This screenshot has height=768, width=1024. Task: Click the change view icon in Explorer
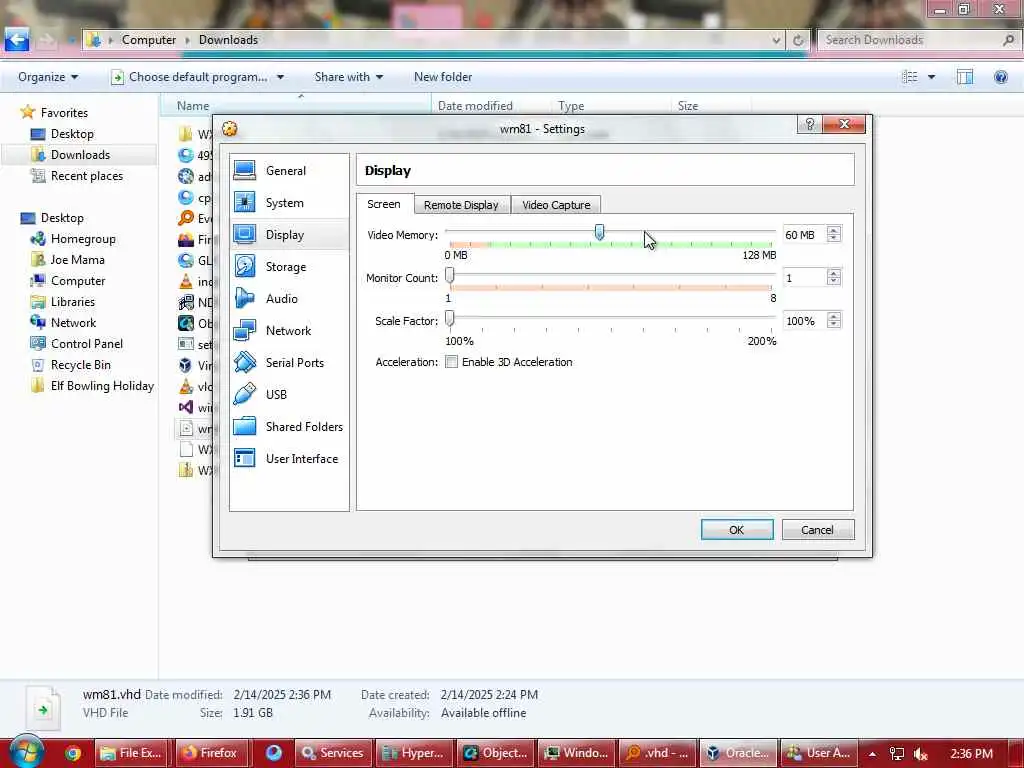[x=909, y=77]
